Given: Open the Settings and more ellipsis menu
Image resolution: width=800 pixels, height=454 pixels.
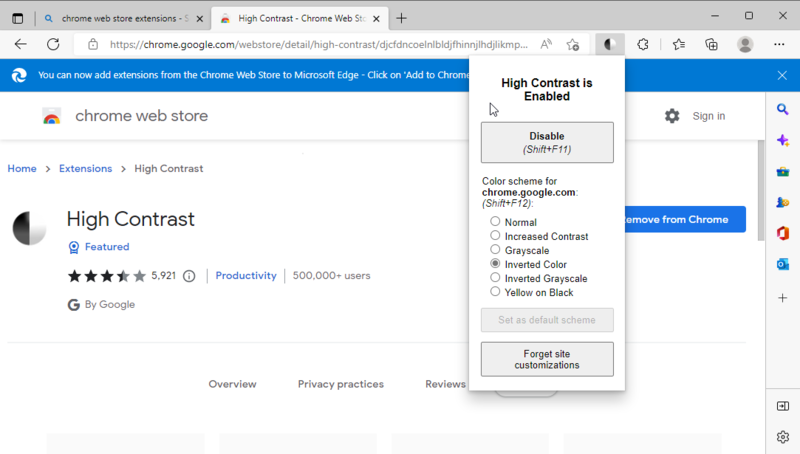Looking at the screenshot, I should (x=779, y=44).
